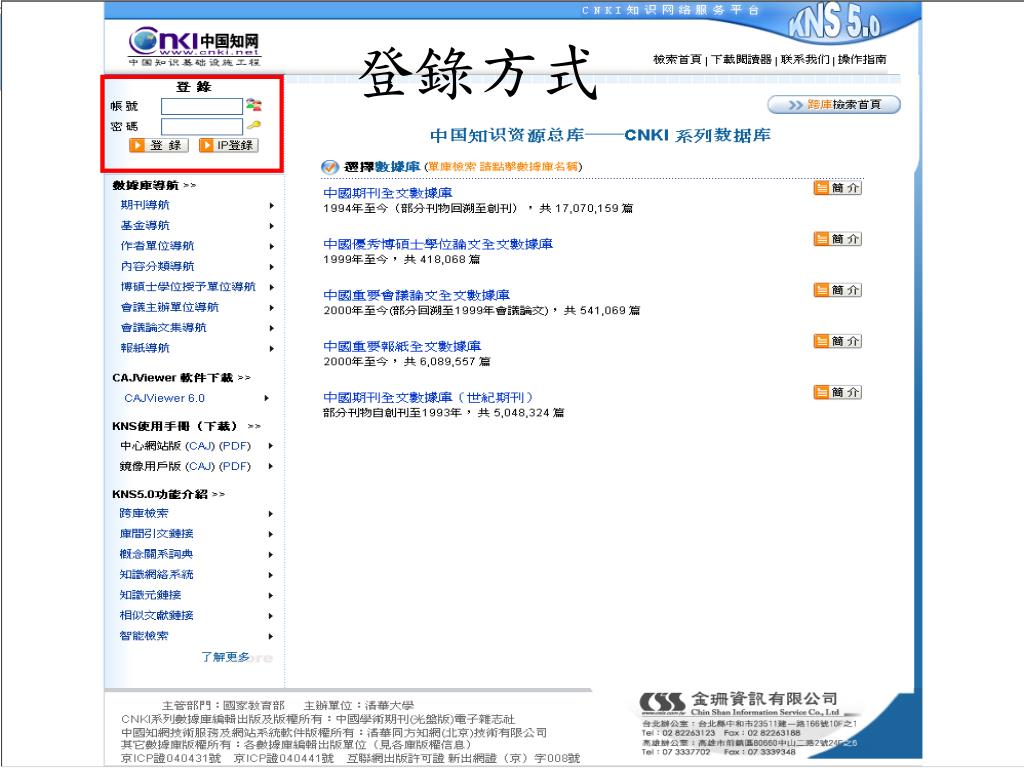Click 簡介 icon for 中國期刊全文數據庫 1994年

[838, 188]
